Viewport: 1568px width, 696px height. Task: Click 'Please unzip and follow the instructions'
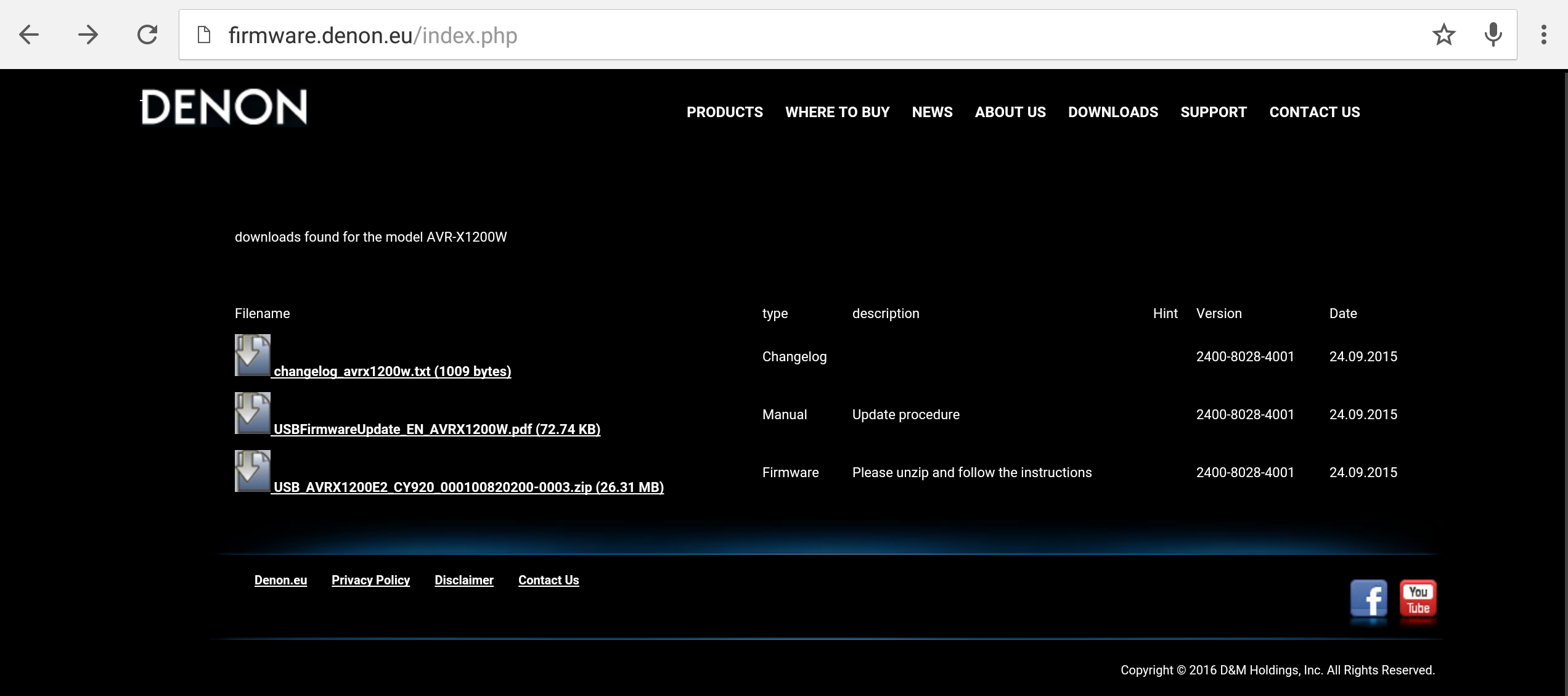point(972,473)
